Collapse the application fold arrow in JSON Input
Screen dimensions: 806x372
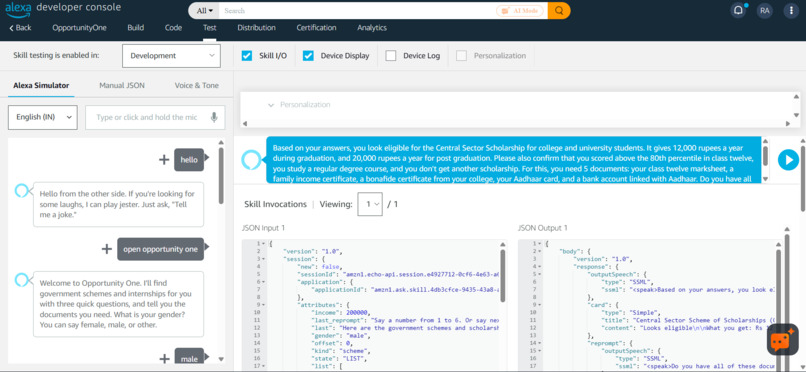[263, 282]
